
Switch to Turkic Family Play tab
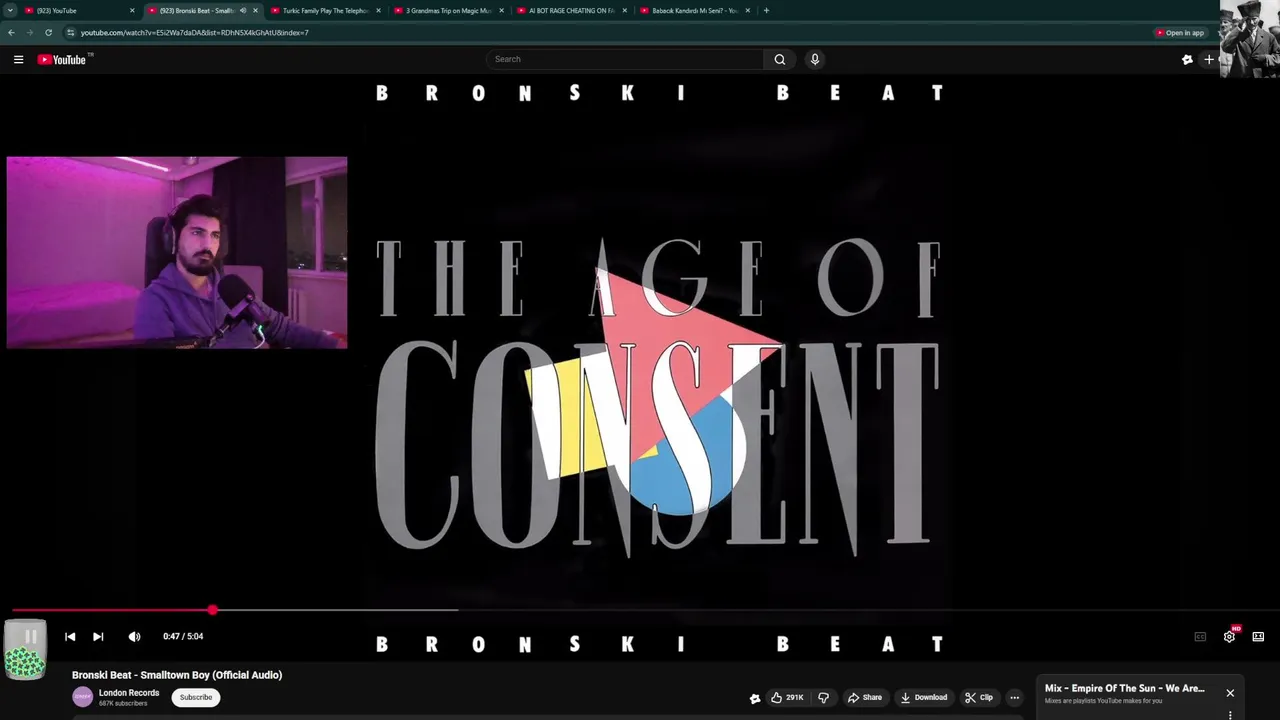pyautogui.click(x=325, y=10)
